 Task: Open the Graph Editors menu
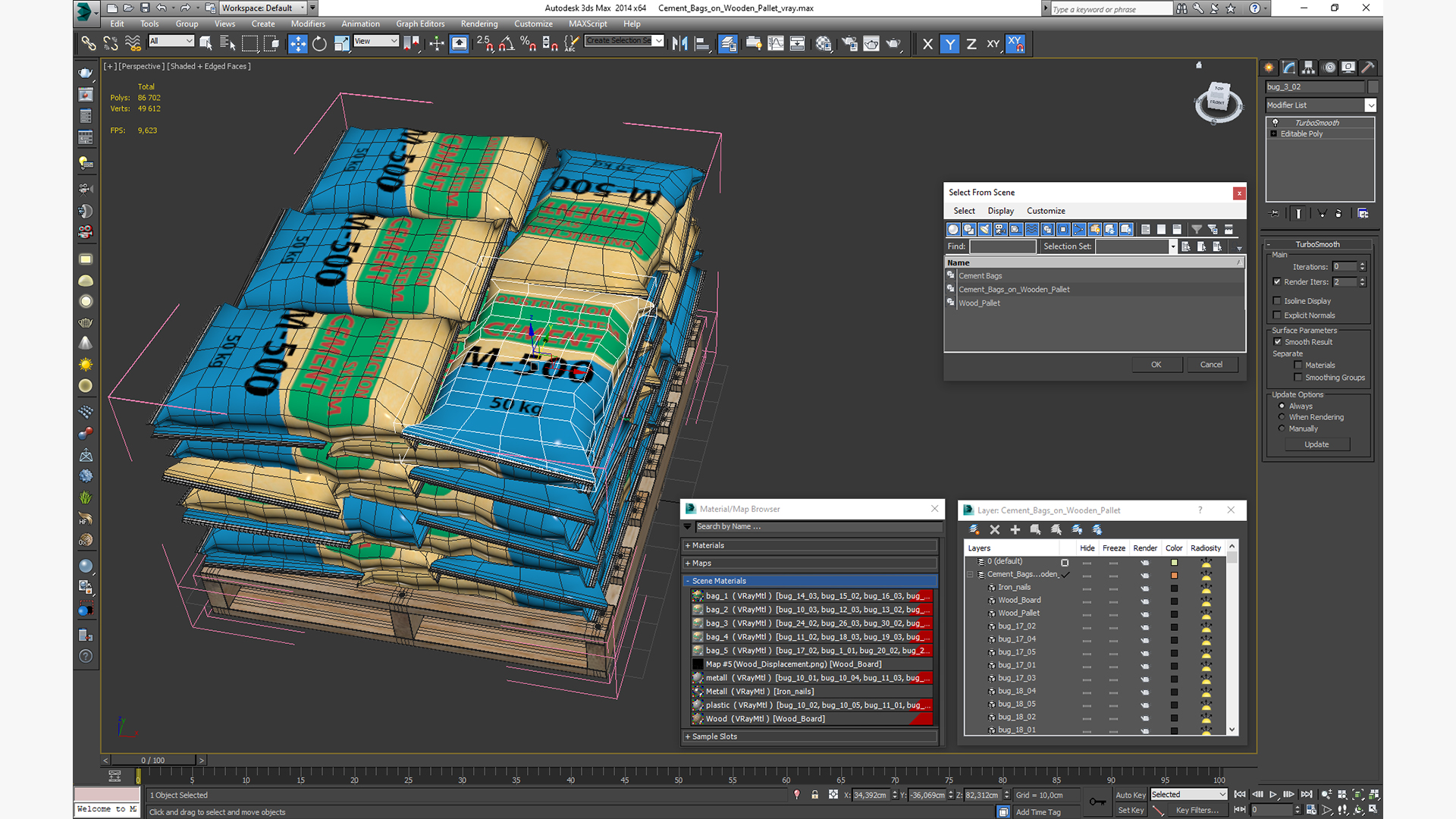click(x=420, y=24)
